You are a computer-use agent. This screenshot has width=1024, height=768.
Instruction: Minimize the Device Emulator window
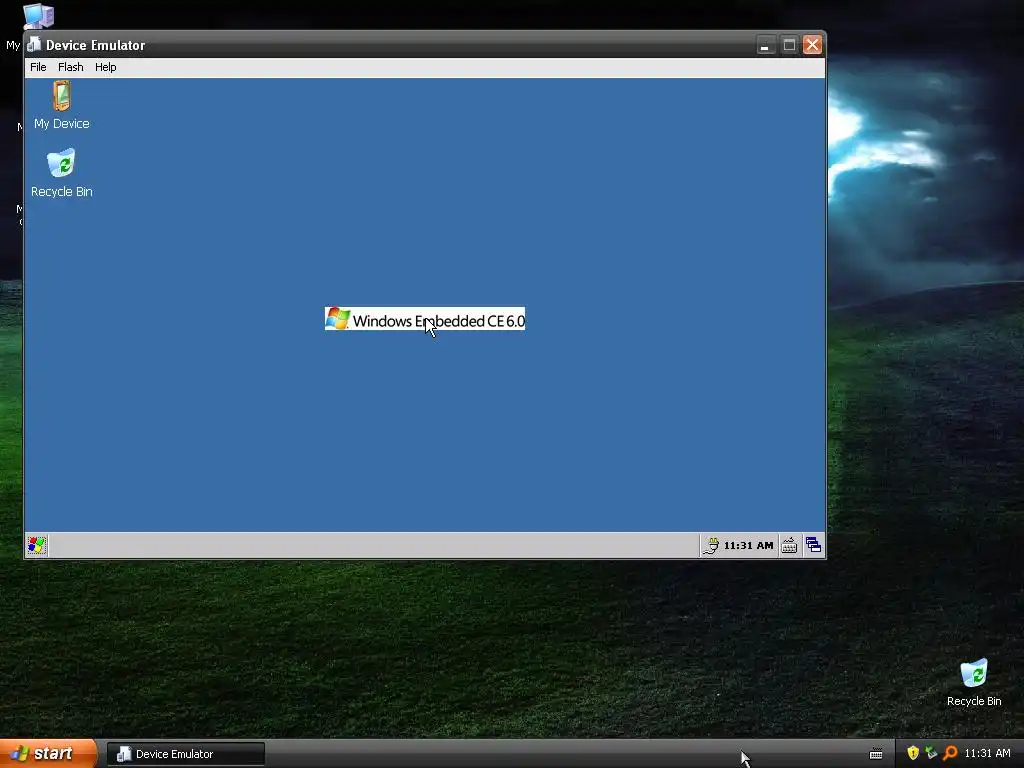[x=765, y=45]
